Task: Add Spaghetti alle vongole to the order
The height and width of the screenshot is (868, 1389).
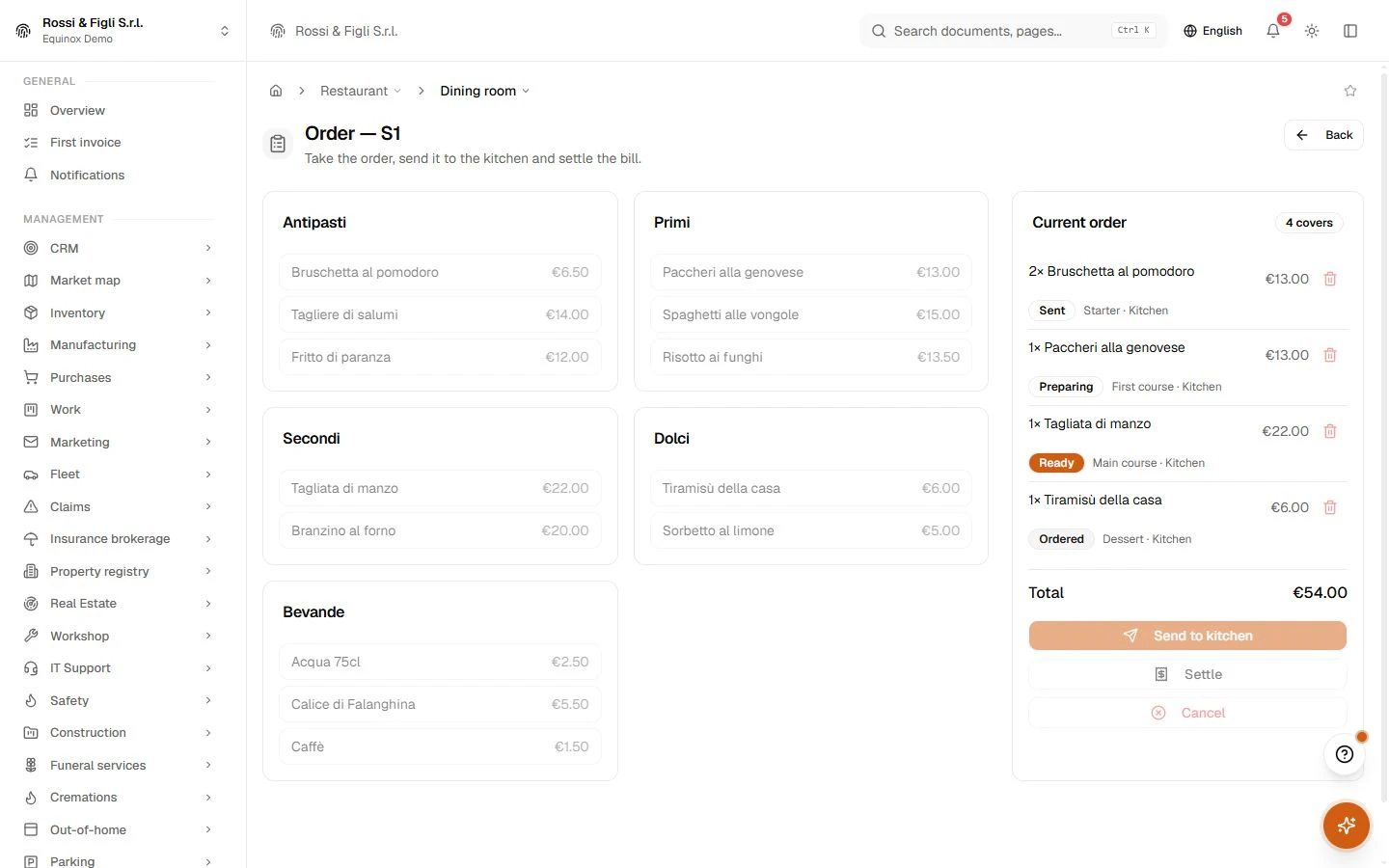Action: point(811,314)
